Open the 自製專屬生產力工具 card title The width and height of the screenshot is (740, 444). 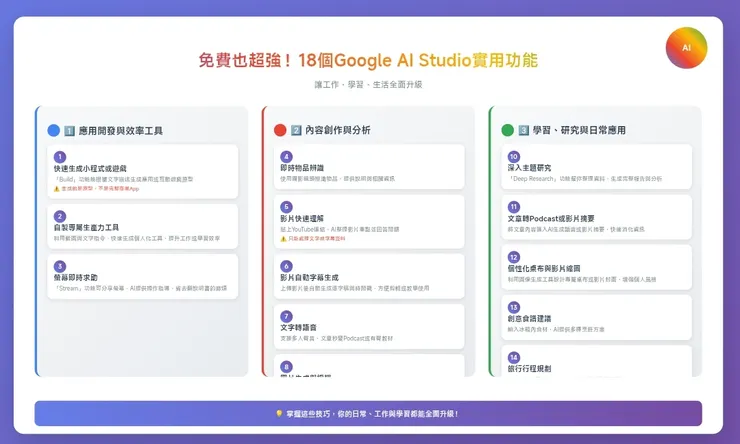(x=86, y=227)
